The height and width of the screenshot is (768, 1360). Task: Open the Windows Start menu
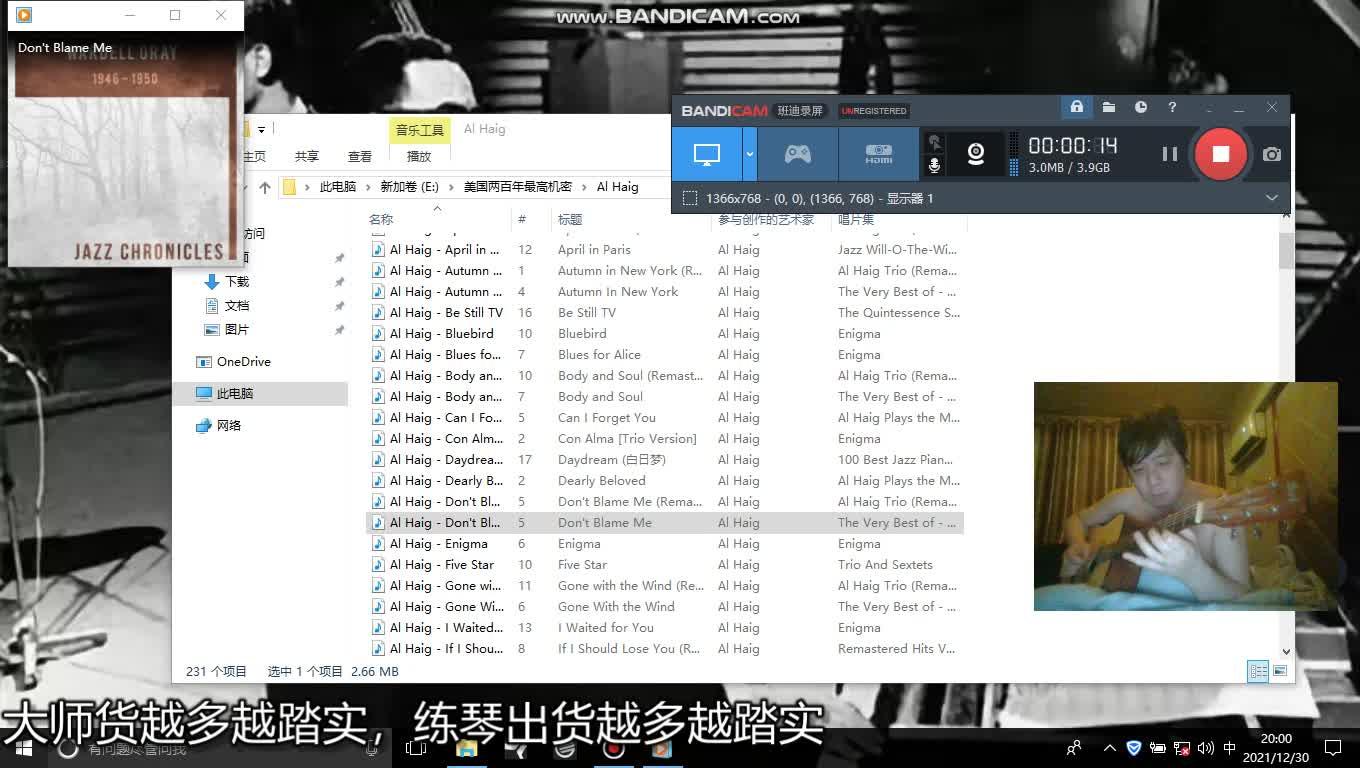[22, 747]
